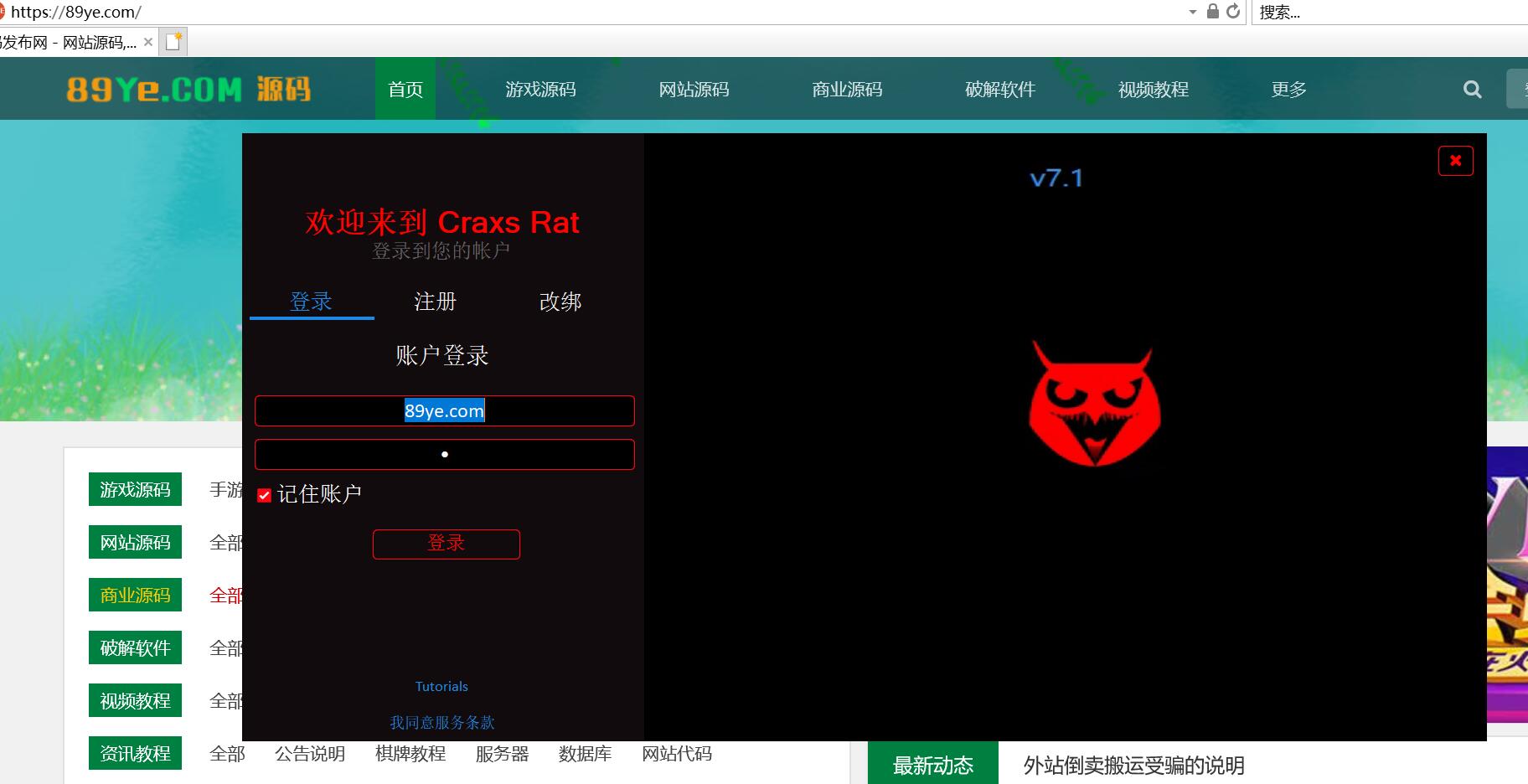The width and height of the screenshot is (1528, 784).
Task: Click the green 资讯教程 sidebar category
Action: coord(135,753)
